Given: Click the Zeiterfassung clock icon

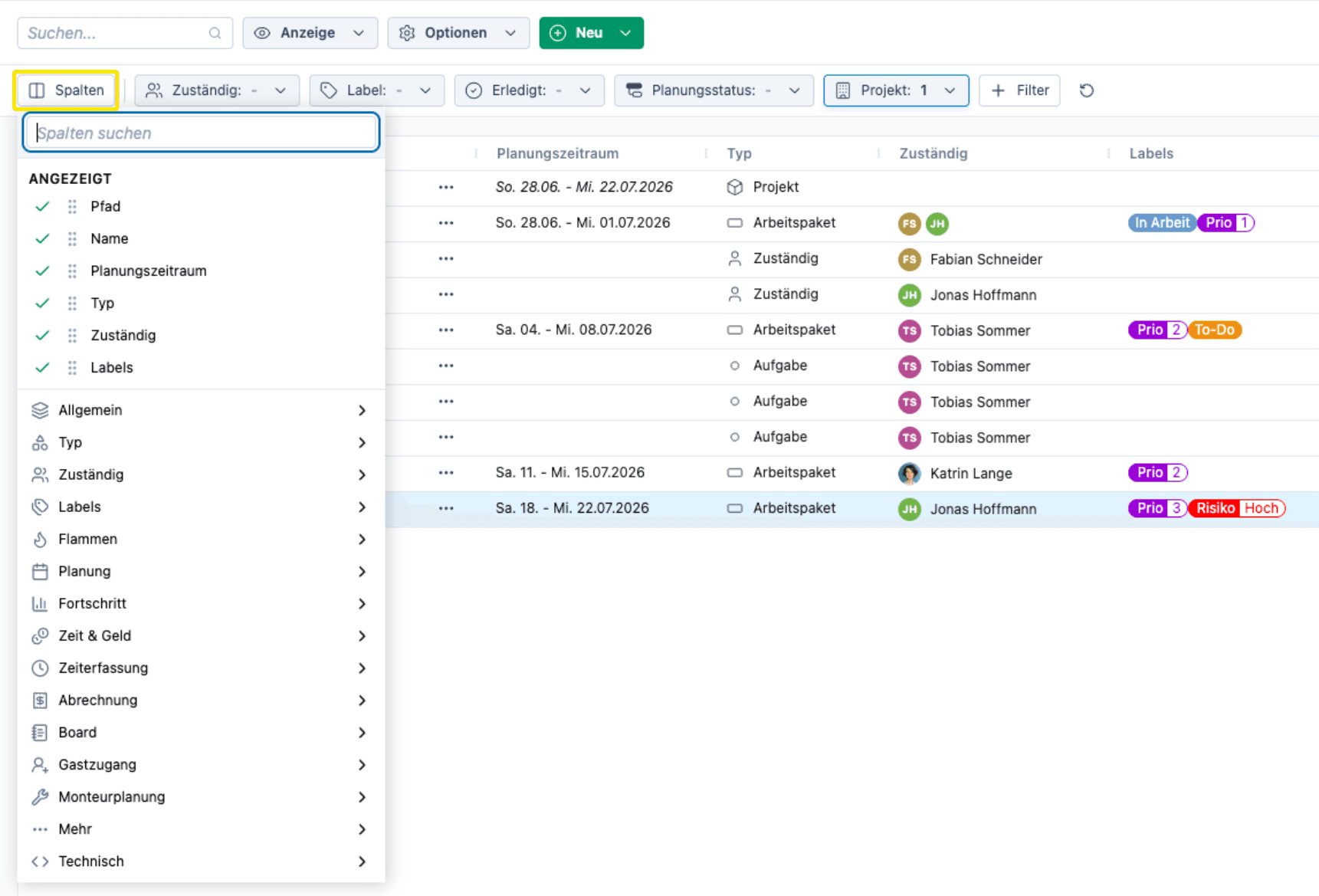Looking at the screenshot, I should 40,668.
